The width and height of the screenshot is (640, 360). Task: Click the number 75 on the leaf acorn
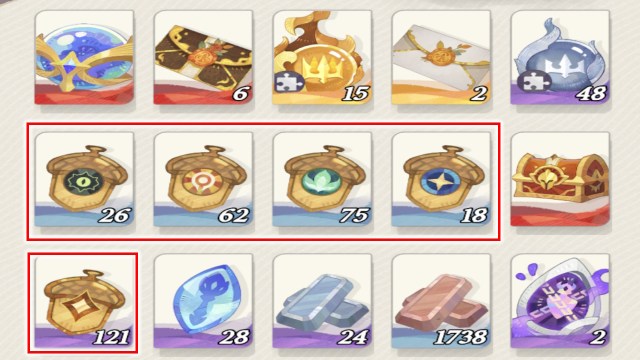354,215
